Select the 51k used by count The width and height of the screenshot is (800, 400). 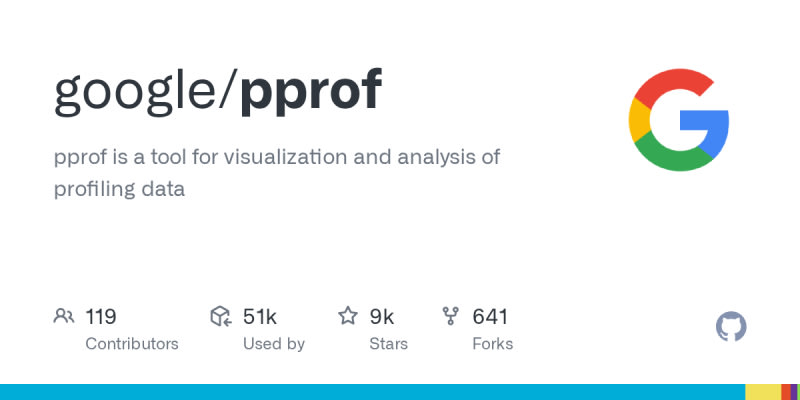[260, 317]
